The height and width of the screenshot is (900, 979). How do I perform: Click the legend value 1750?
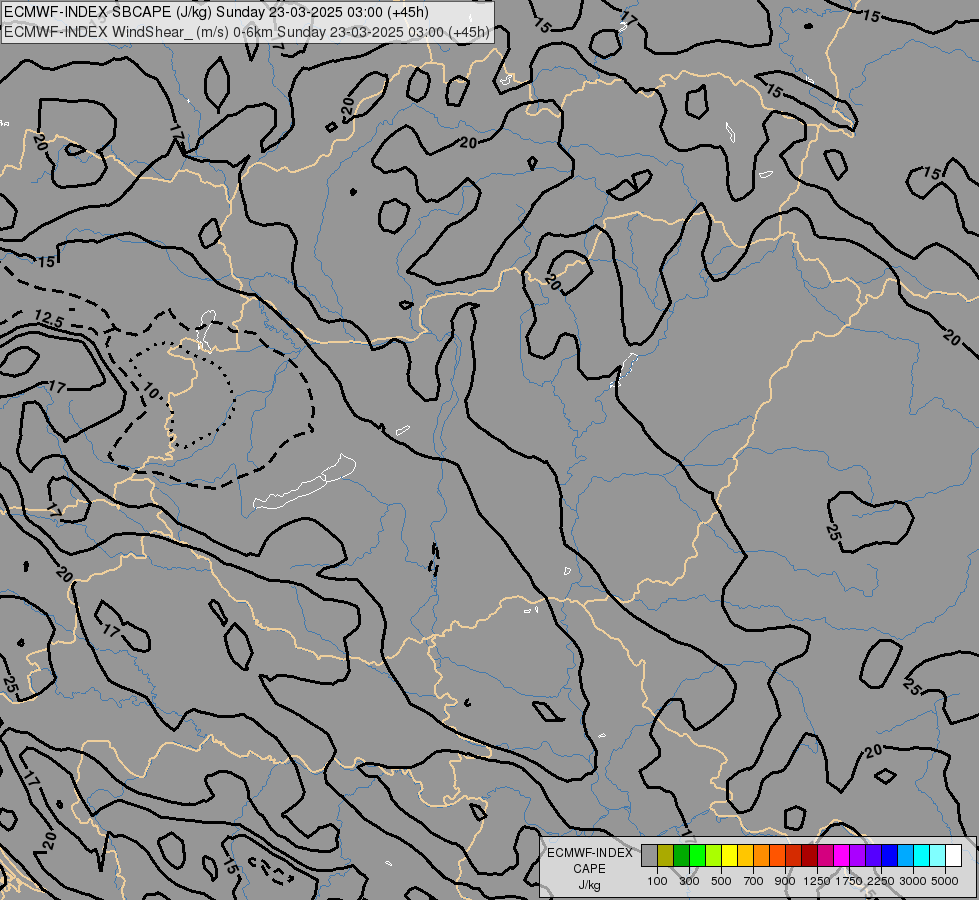[849, 881]
